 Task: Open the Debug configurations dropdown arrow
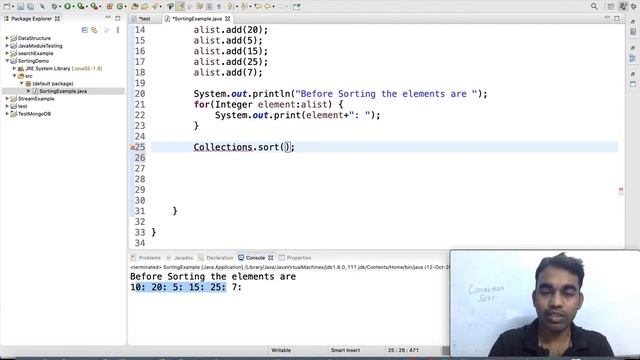[60, 7]
